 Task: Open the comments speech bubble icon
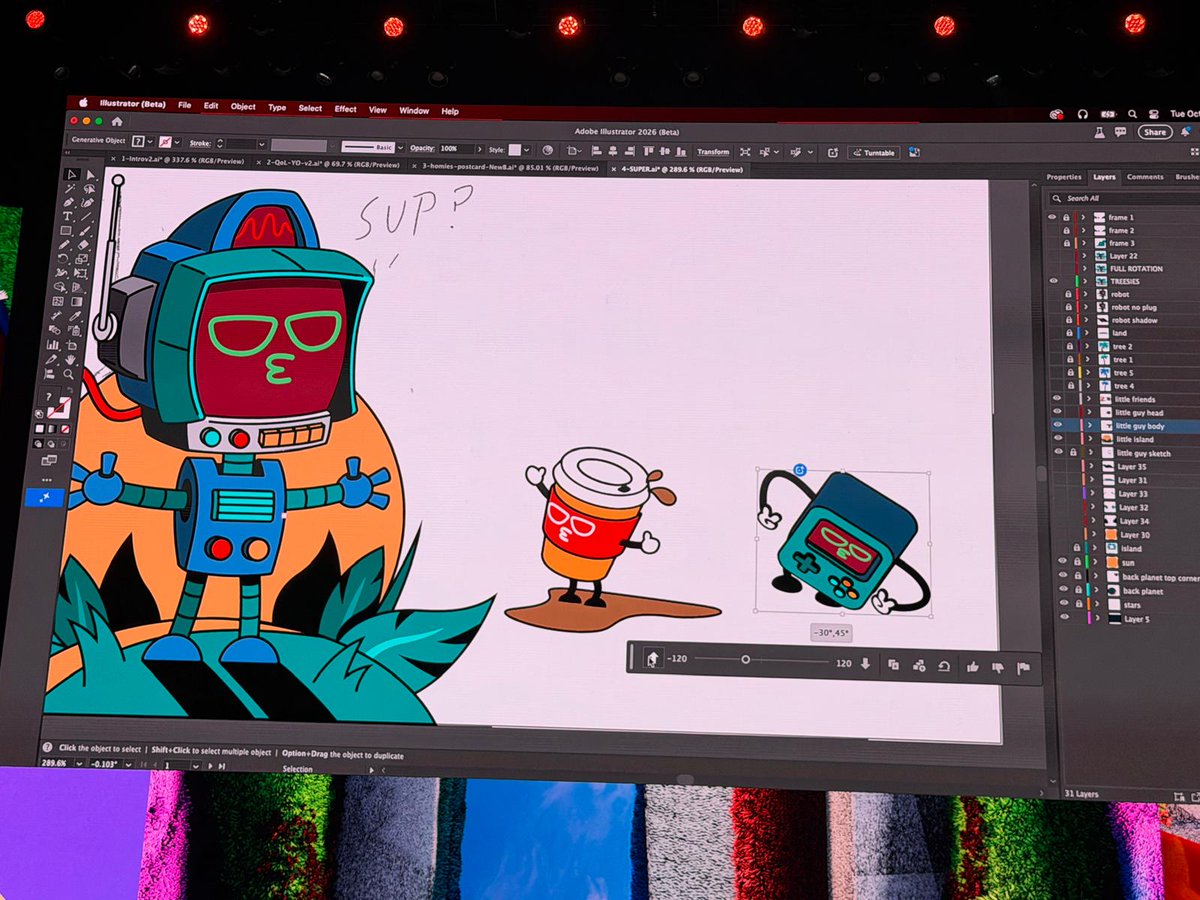[1120, 131]
